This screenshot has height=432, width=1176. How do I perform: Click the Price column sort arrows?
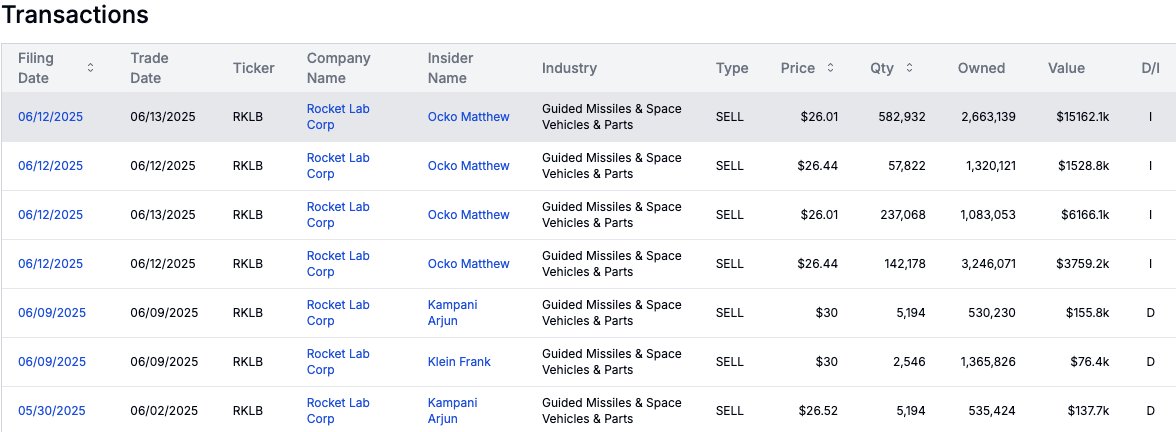(830, 68)
